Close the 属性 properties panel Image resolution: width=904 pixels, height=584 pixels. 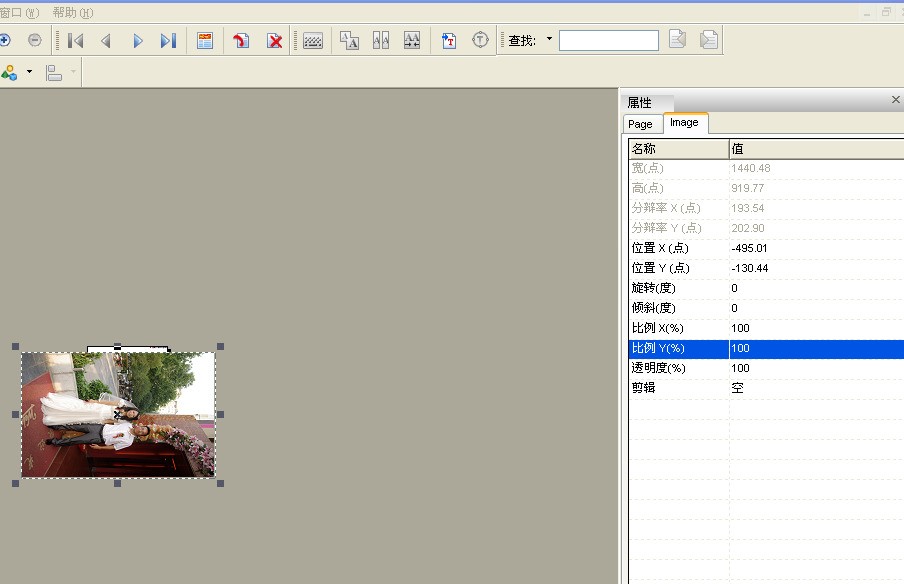895,100
